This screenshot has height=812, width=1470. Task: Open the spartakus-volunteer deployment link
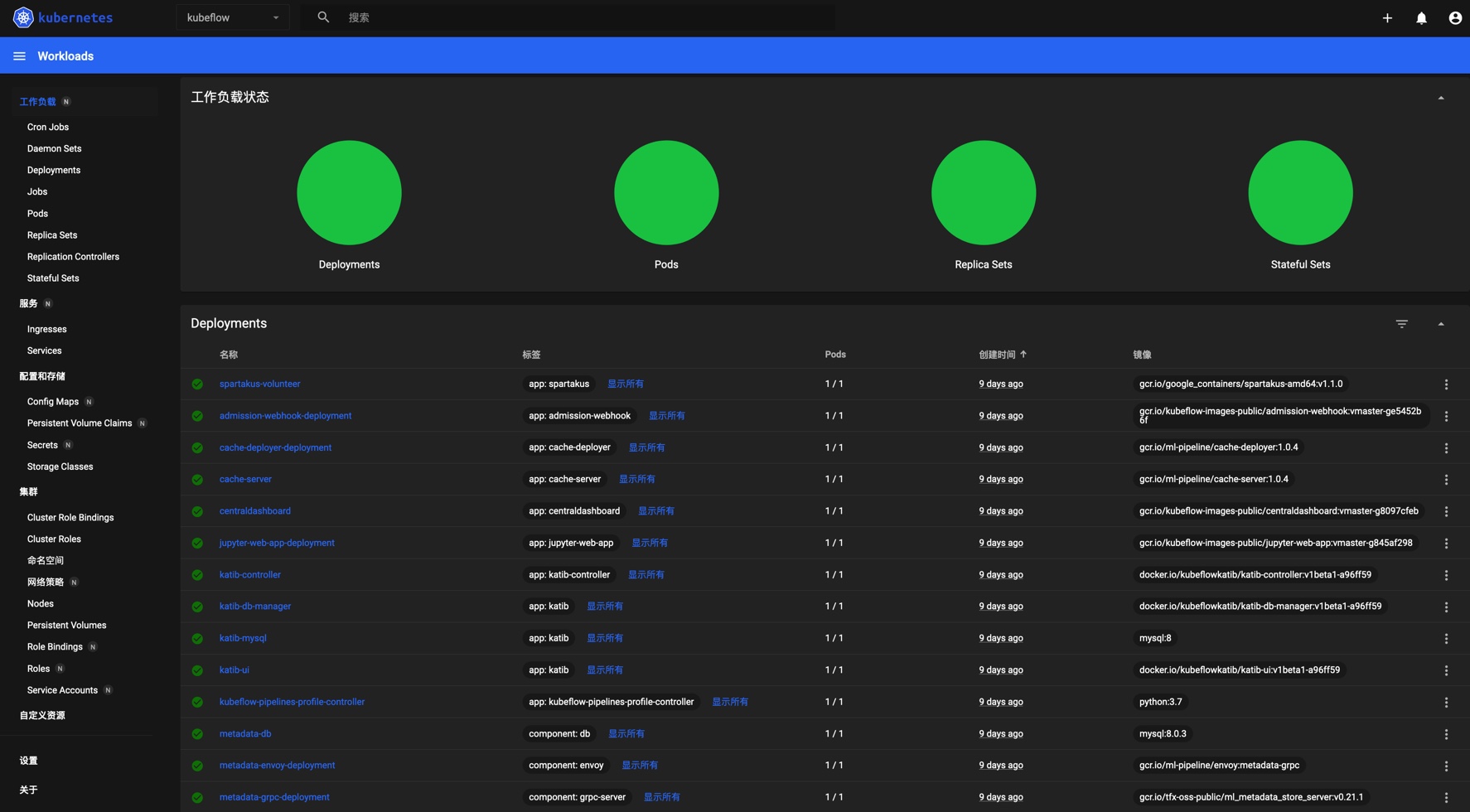pyautogui.click(x=260, y=384)
